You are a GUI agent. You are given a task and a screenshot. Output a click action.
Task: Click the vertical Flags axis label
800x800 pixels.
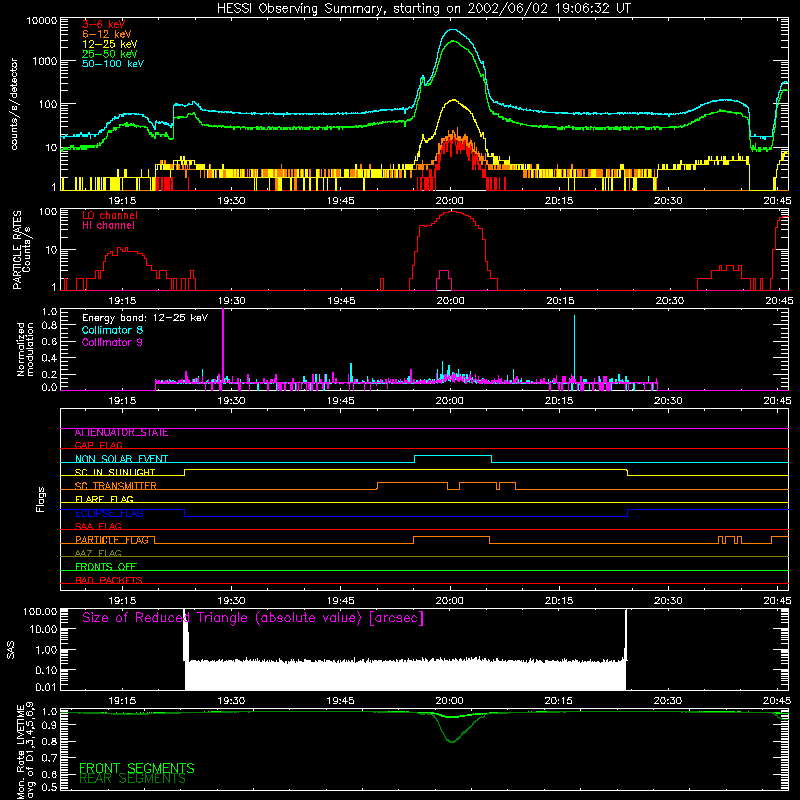tap(40, 499)
